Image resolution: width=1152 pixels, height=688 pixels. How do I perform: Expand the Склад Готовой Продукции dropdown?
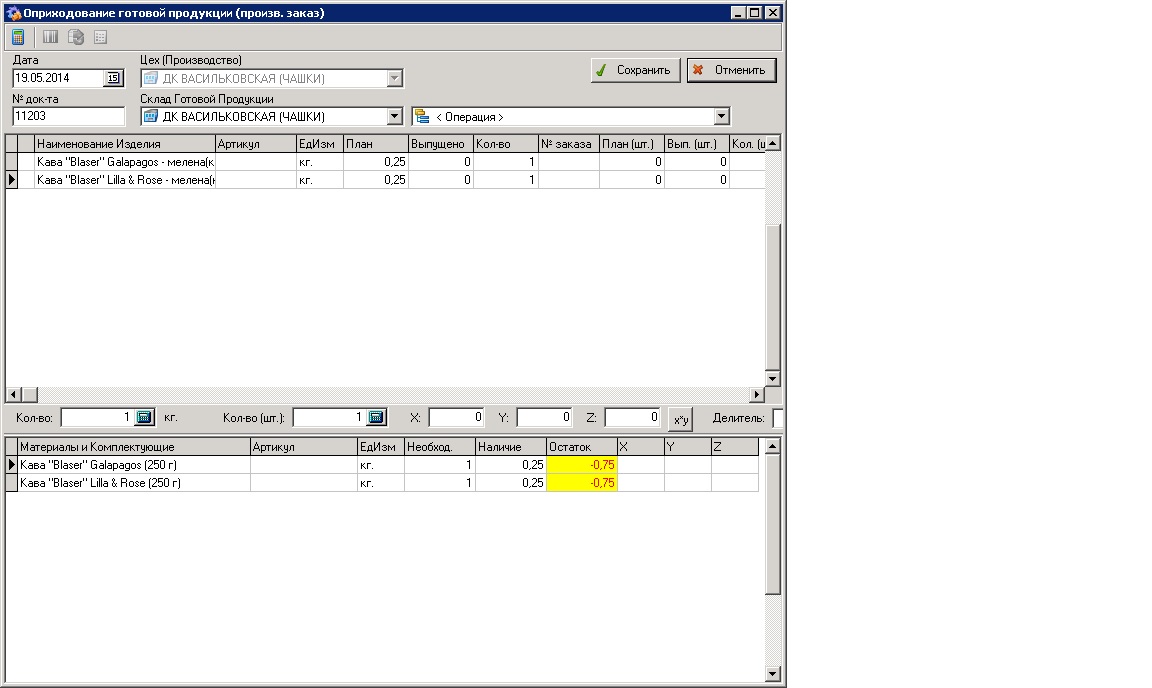tap(394, 116)
